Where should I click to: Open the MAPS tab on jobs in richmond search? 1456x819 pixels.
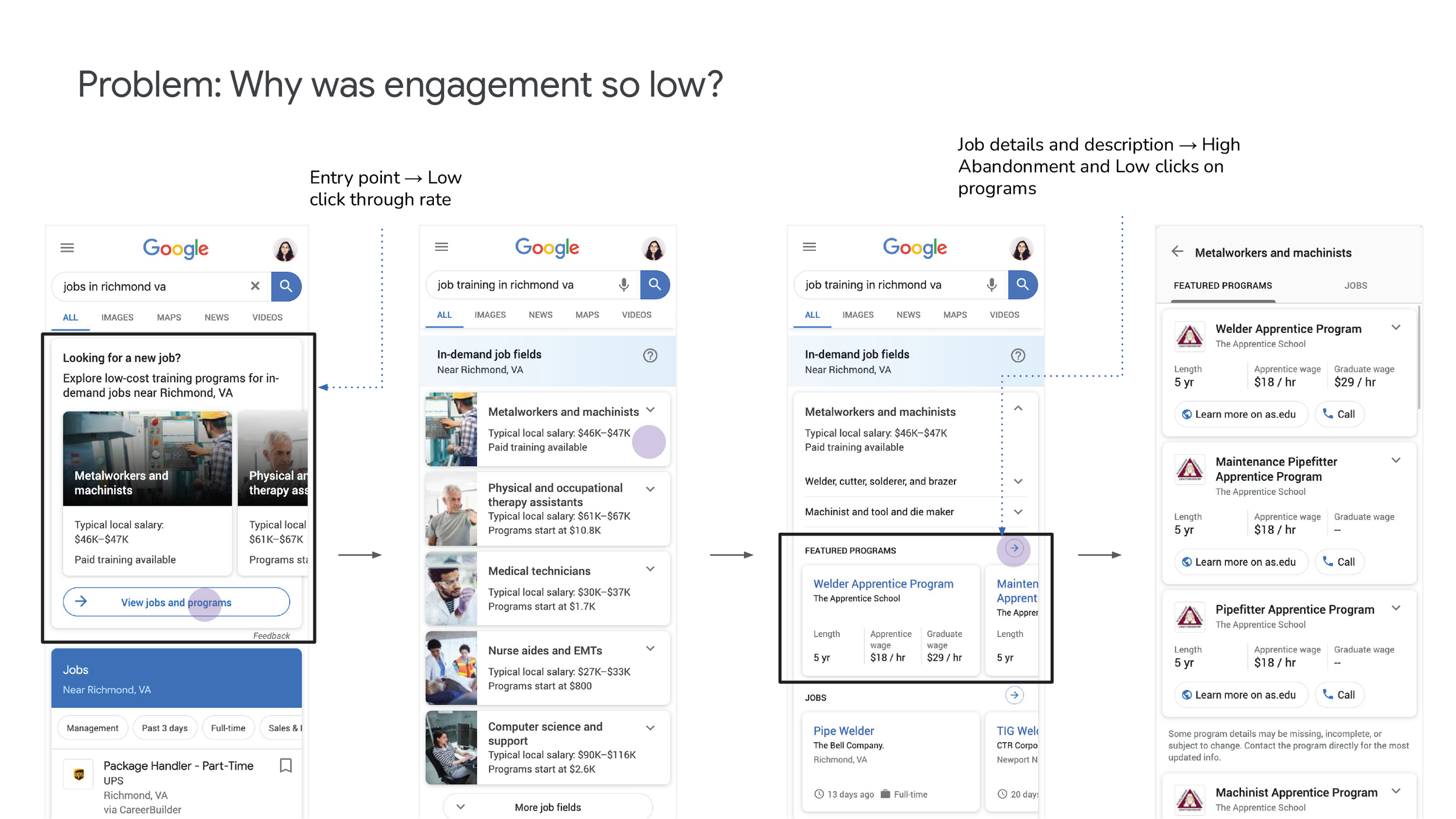(168, 317)
